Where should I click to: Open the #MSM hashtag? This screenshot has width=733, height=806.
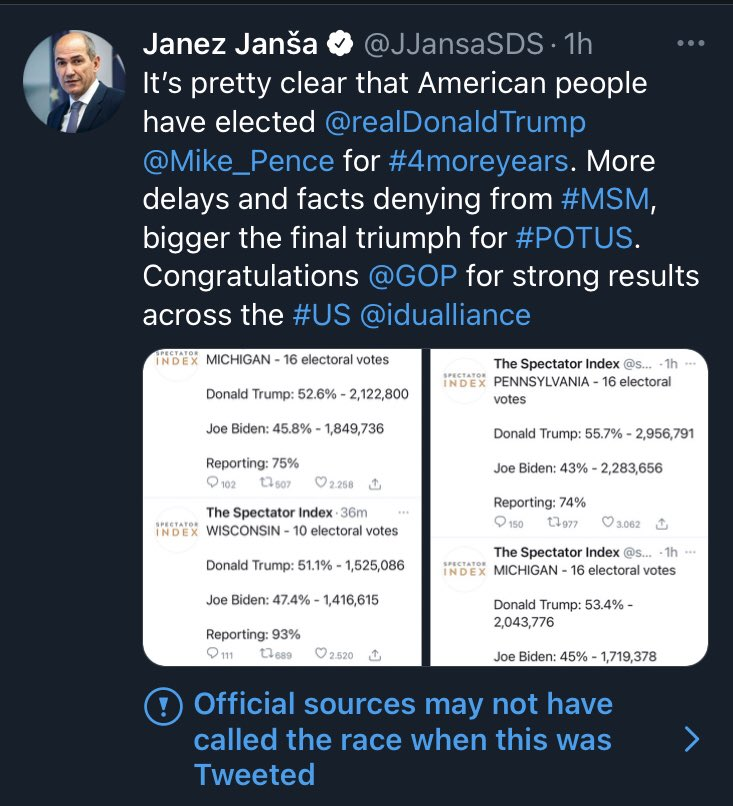point(605,199)
